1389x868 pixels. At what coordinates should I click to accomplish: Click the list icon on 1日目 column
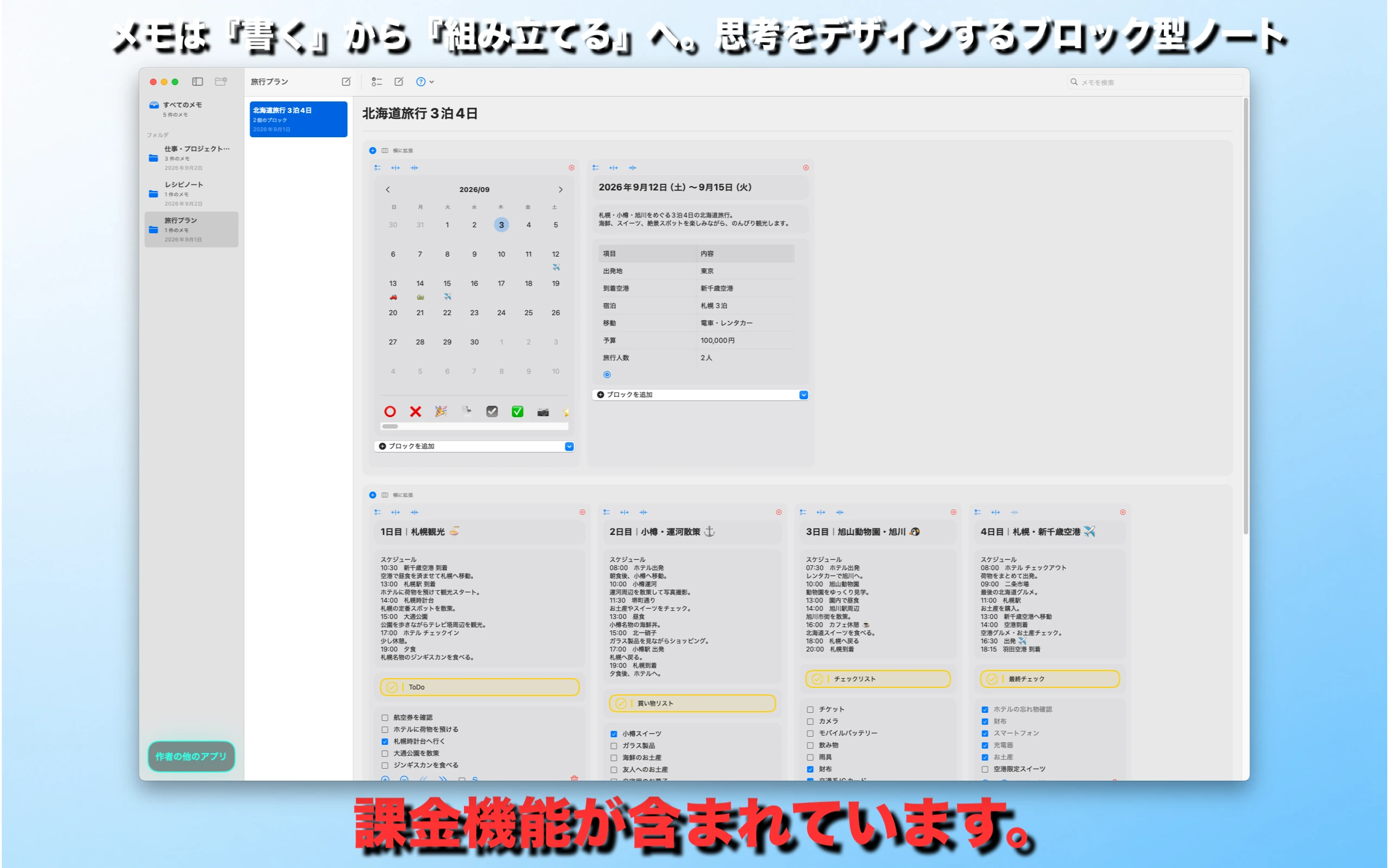point(377,512)
